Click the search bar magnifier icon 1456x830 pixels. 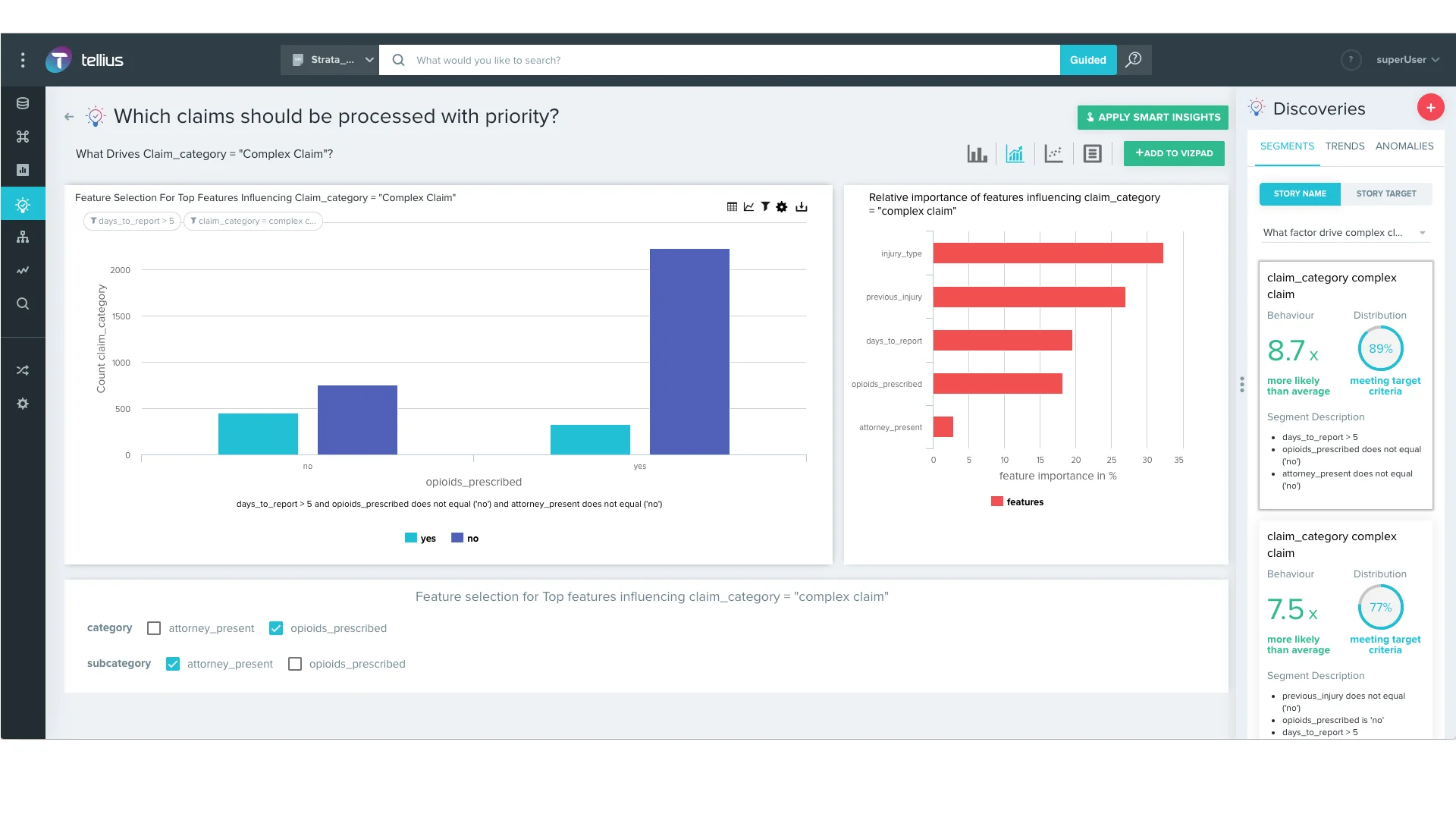point(398,60)
